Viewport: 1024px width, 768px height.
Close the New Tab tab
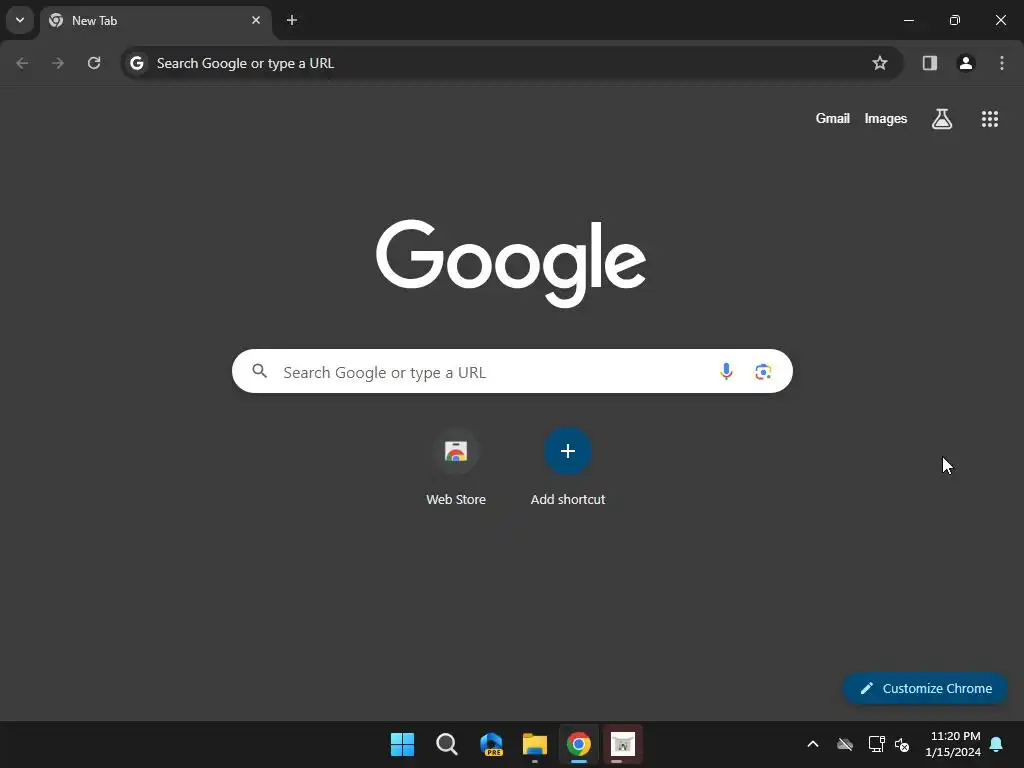point(256,20)
